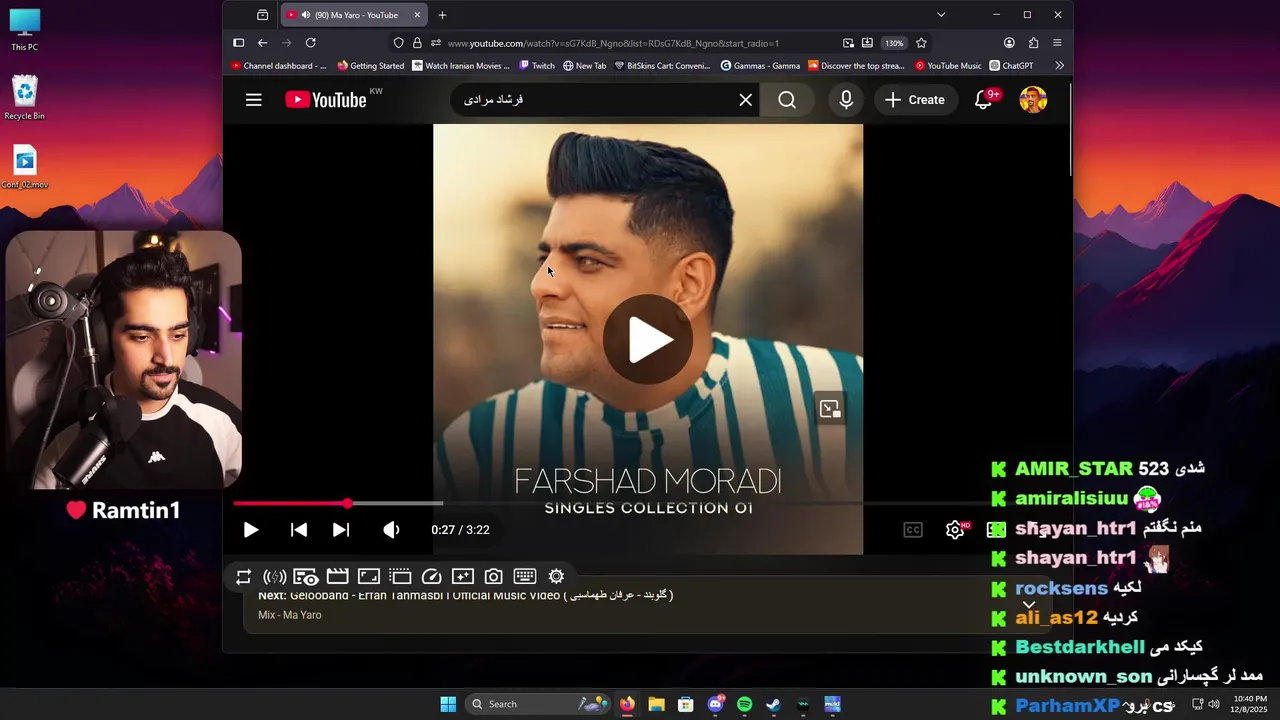Start voice search with microphone
Image resolution: width=1280 pixels, height=720 pixels.
(846, 100)
